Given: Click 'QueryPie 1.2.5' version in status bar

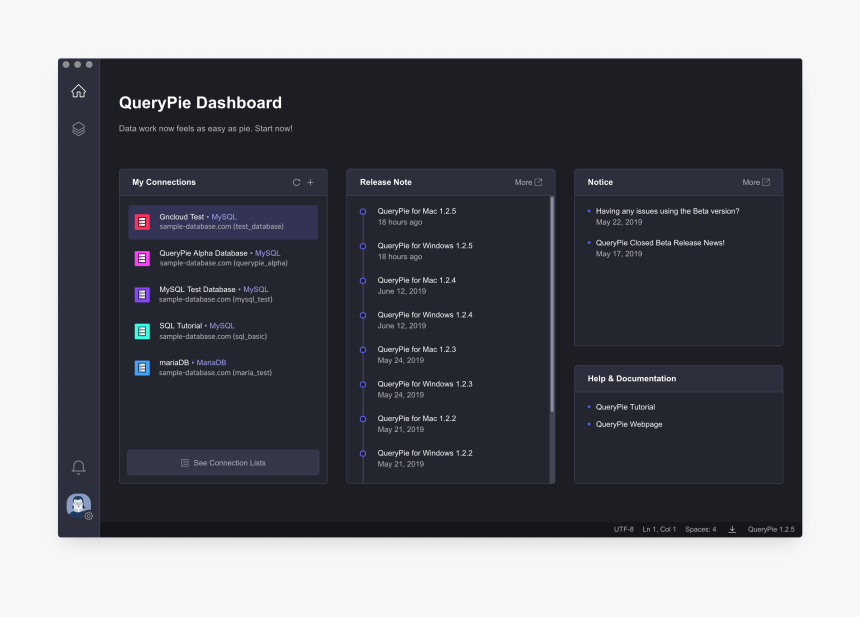Looking at the screenshot, I should (771, 529).
